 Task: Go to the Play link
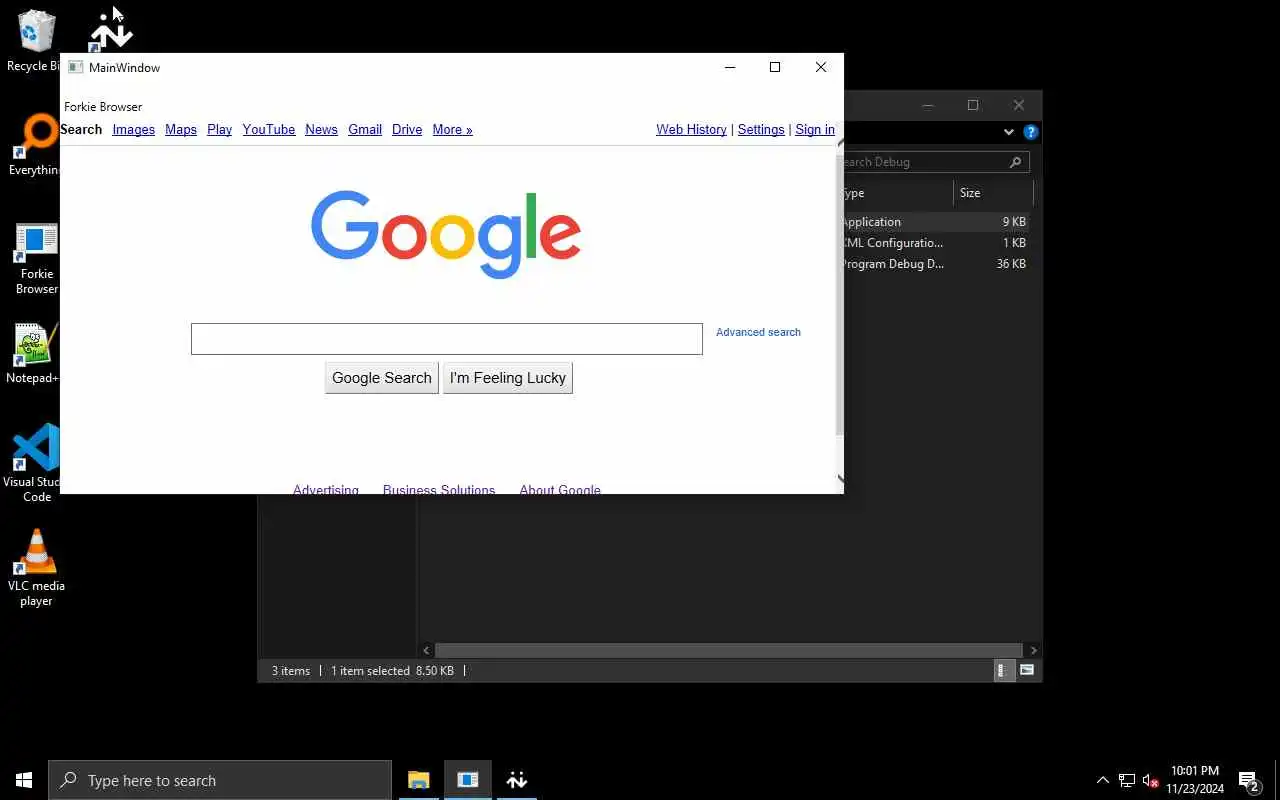[219, 129]
